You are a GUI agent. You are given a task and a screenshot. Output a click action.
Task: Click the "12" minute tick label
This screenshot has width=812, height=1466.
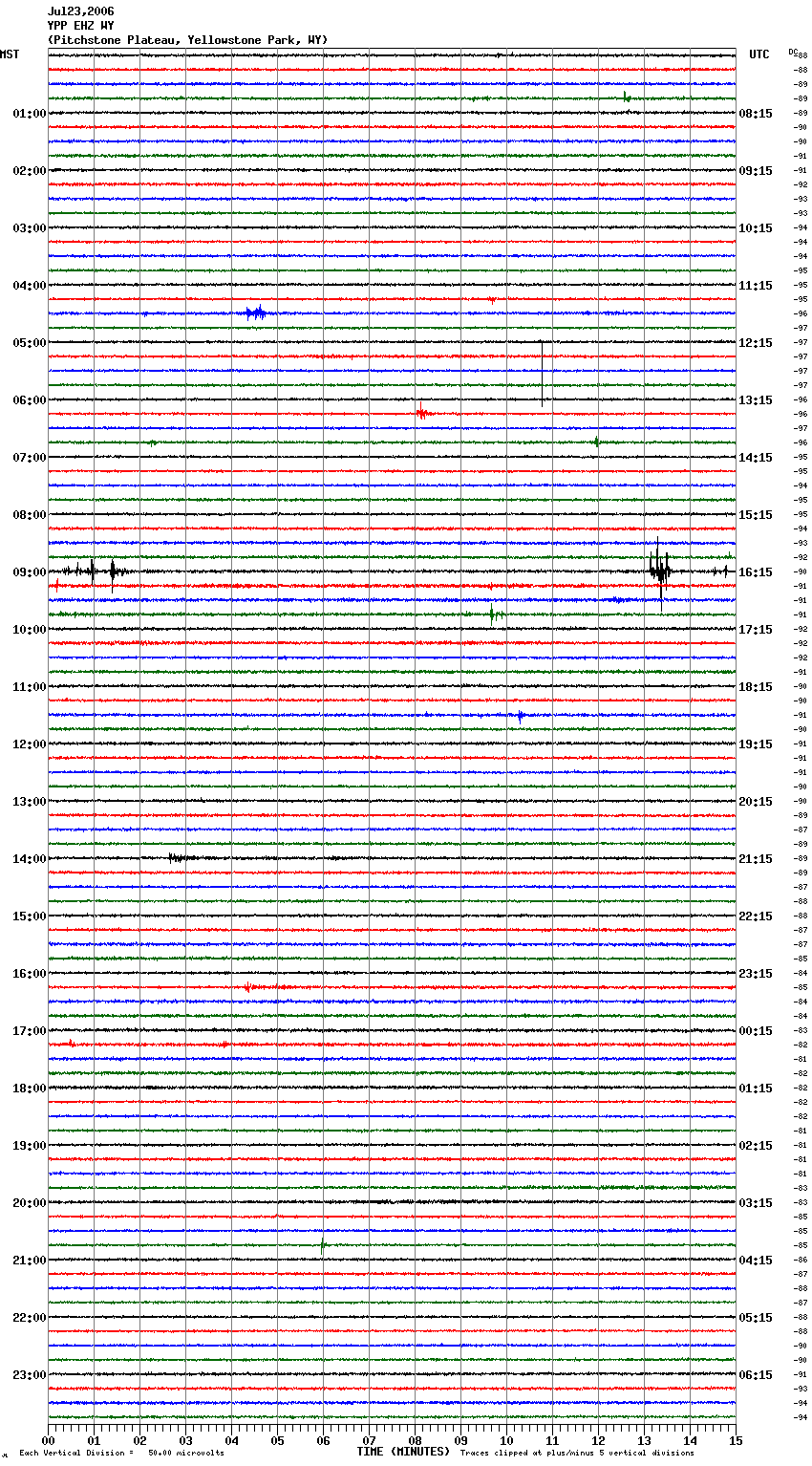pyautogui.click(x=598, y=1440)
